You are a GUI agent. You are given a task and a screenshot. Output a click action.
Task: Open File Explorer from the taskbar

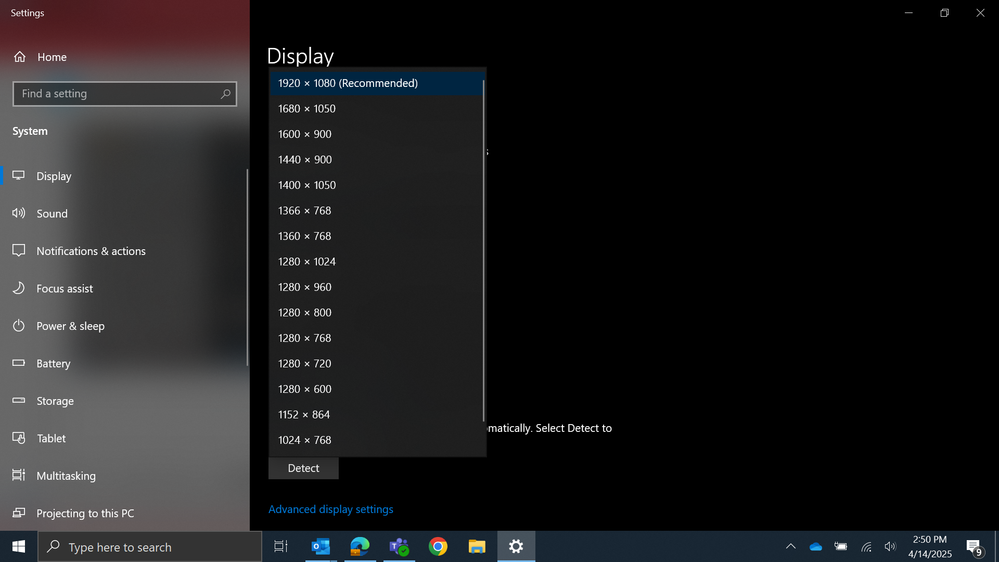477,547
